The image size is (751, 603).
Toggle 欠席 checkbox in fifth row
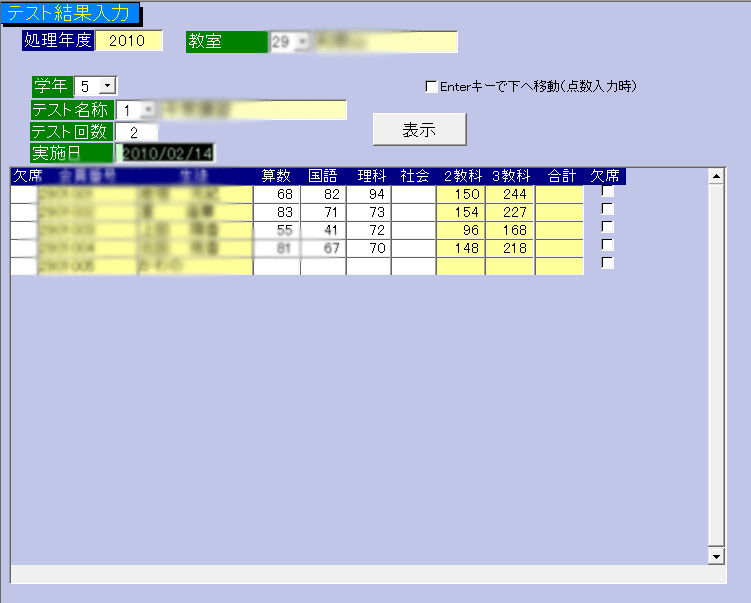coord(607,263)
